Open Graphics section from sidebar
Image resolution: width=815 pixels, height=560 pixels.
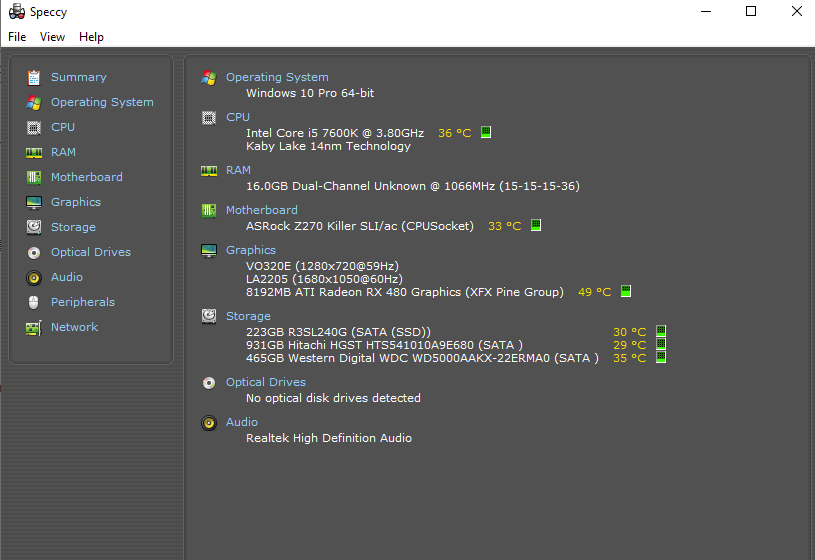(76, 202)
